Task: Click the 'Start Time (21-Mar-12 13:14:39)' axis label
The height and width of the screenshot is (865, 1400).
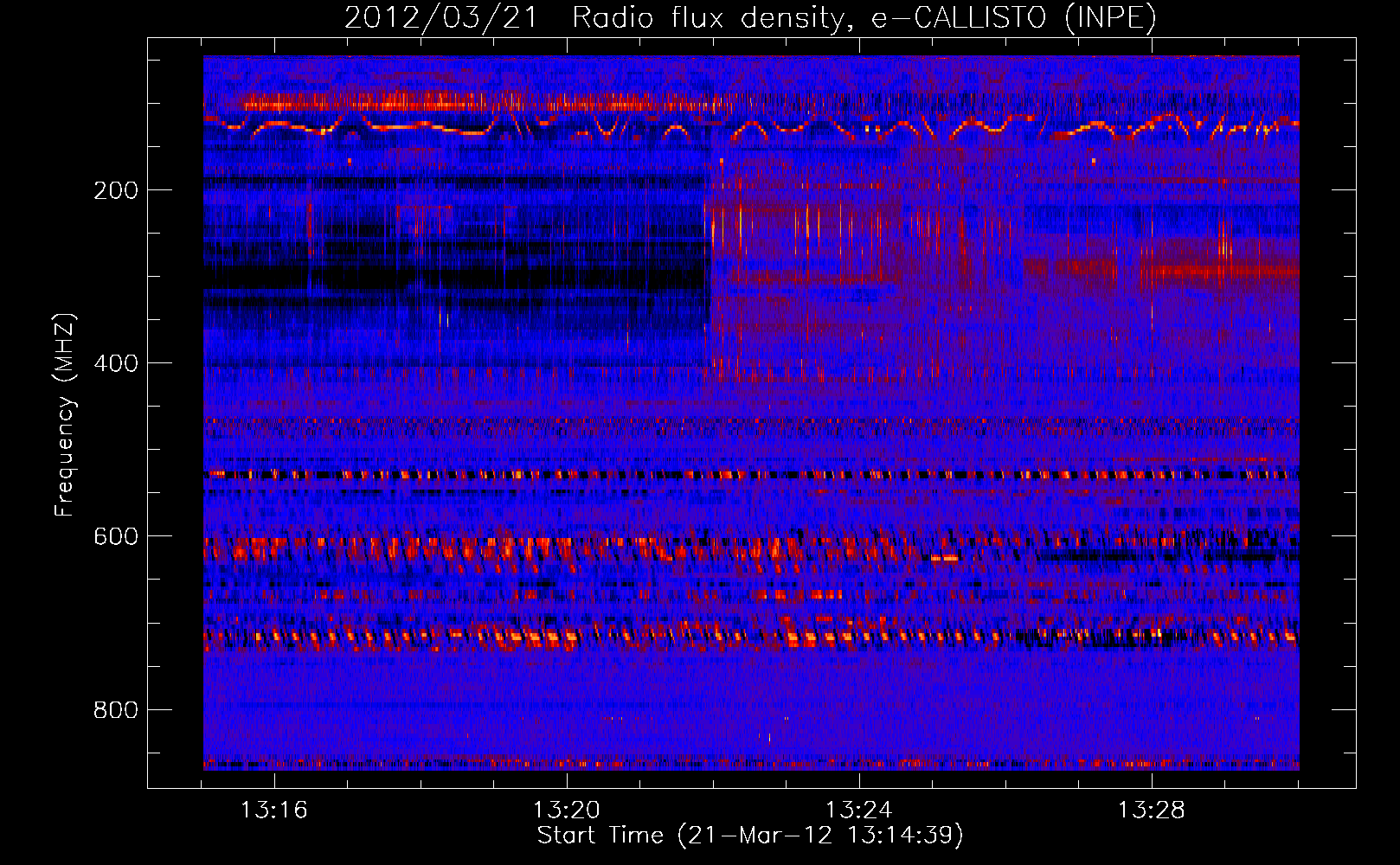Action: (x=750, y=836)
